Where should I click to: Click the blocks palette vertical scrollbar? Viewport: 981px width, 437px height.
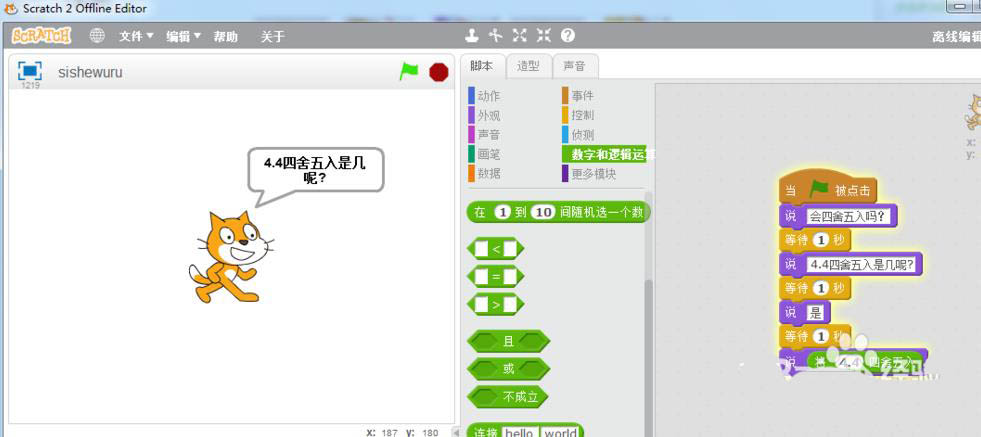[648, 357]
